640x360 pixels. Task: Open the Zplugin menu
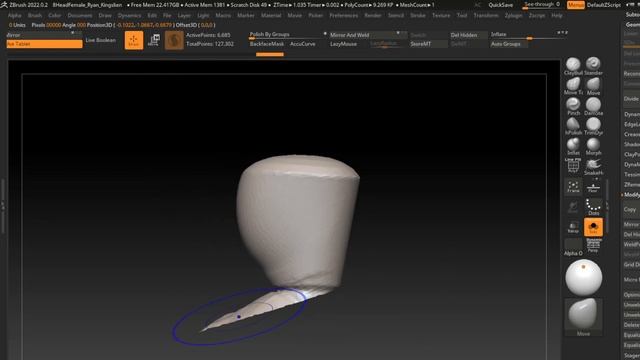pos(513,16)
